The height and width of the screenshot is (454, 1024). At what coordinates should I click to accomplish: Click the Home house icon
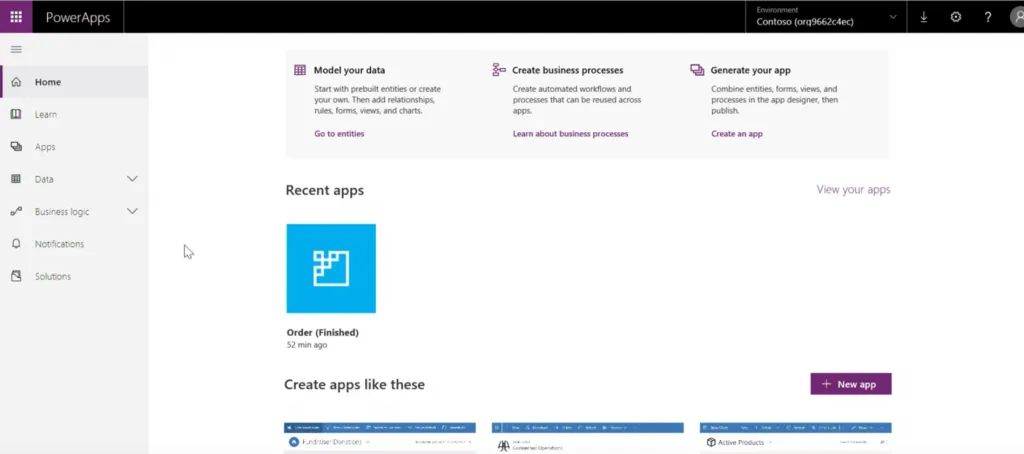[x=16, y=82]
